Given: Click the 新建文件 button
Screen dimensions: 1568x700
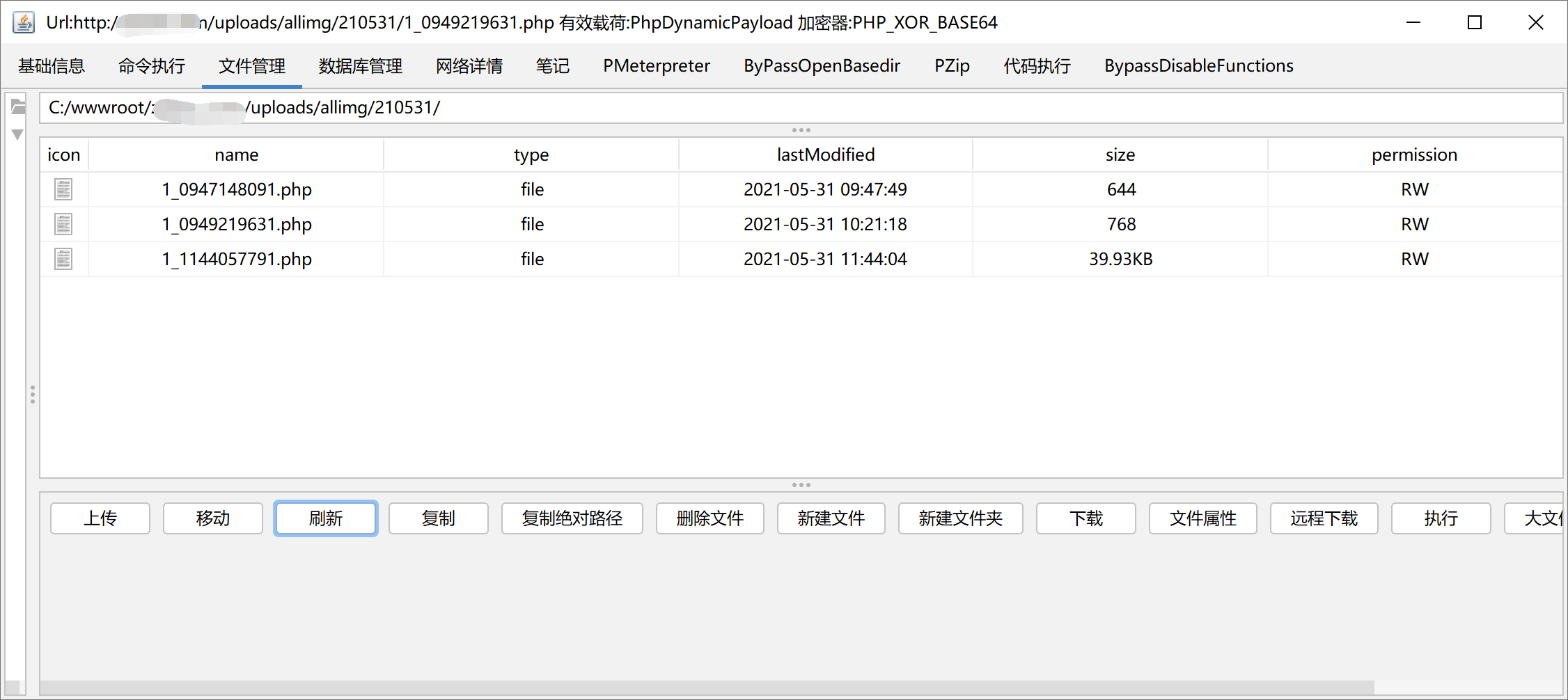Looking at the screenshot, I should pyautogui.click(x=831, y=518).
